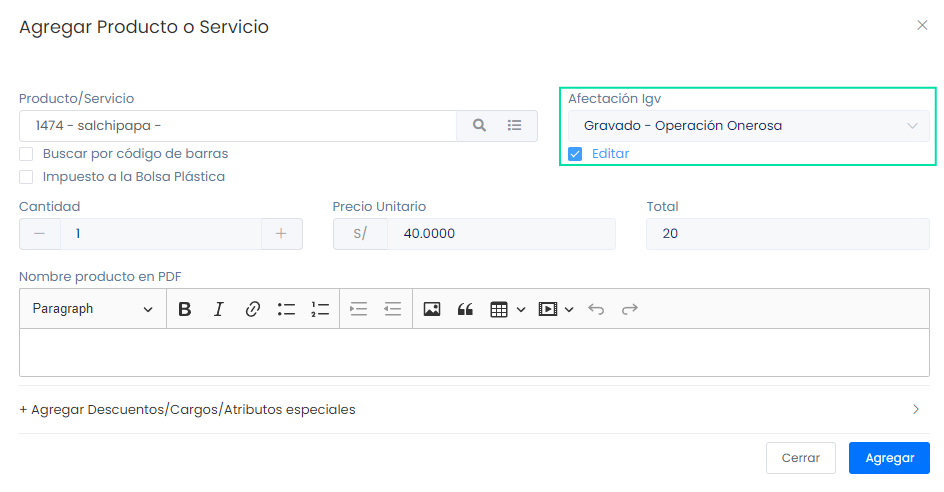Check Impuesto a la Bolsa Plástica
The height and width of the screenshot is (492, 944).
click(27, 177)
